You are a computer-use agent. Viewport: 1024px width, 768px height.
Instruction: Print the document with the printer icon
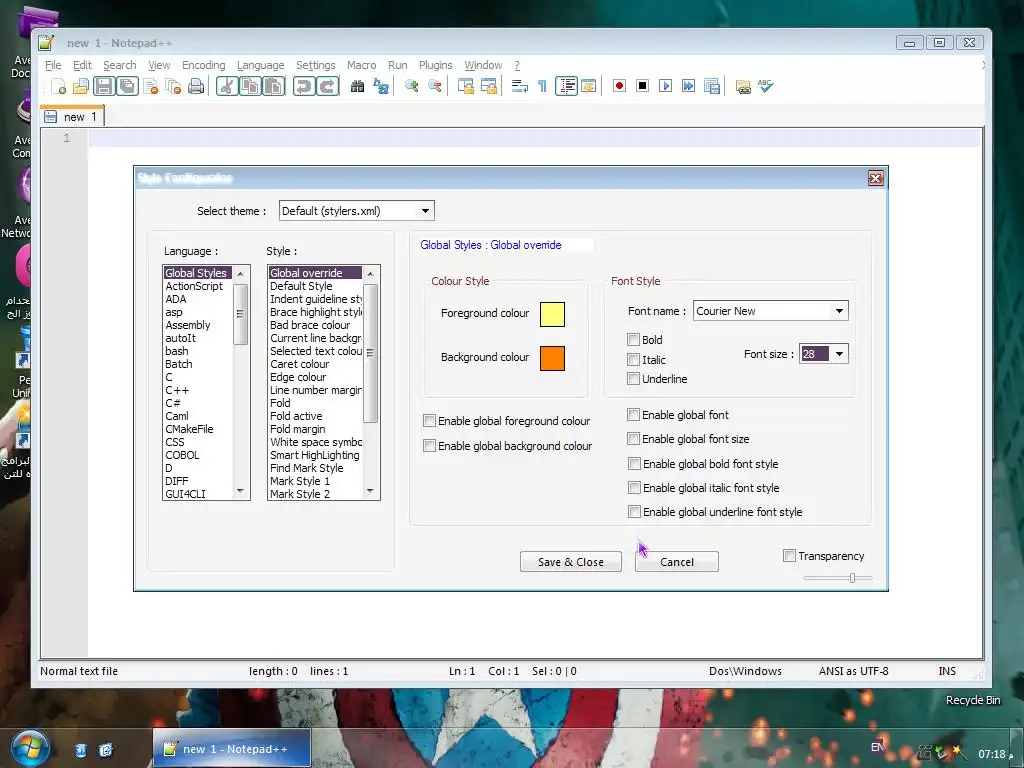click(196, 86)
